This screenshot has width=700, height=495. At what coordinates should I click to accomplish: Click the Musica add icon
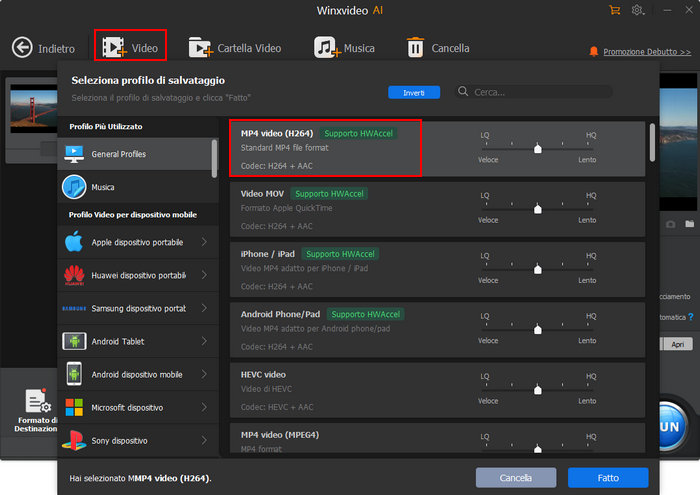coord(325,47)
